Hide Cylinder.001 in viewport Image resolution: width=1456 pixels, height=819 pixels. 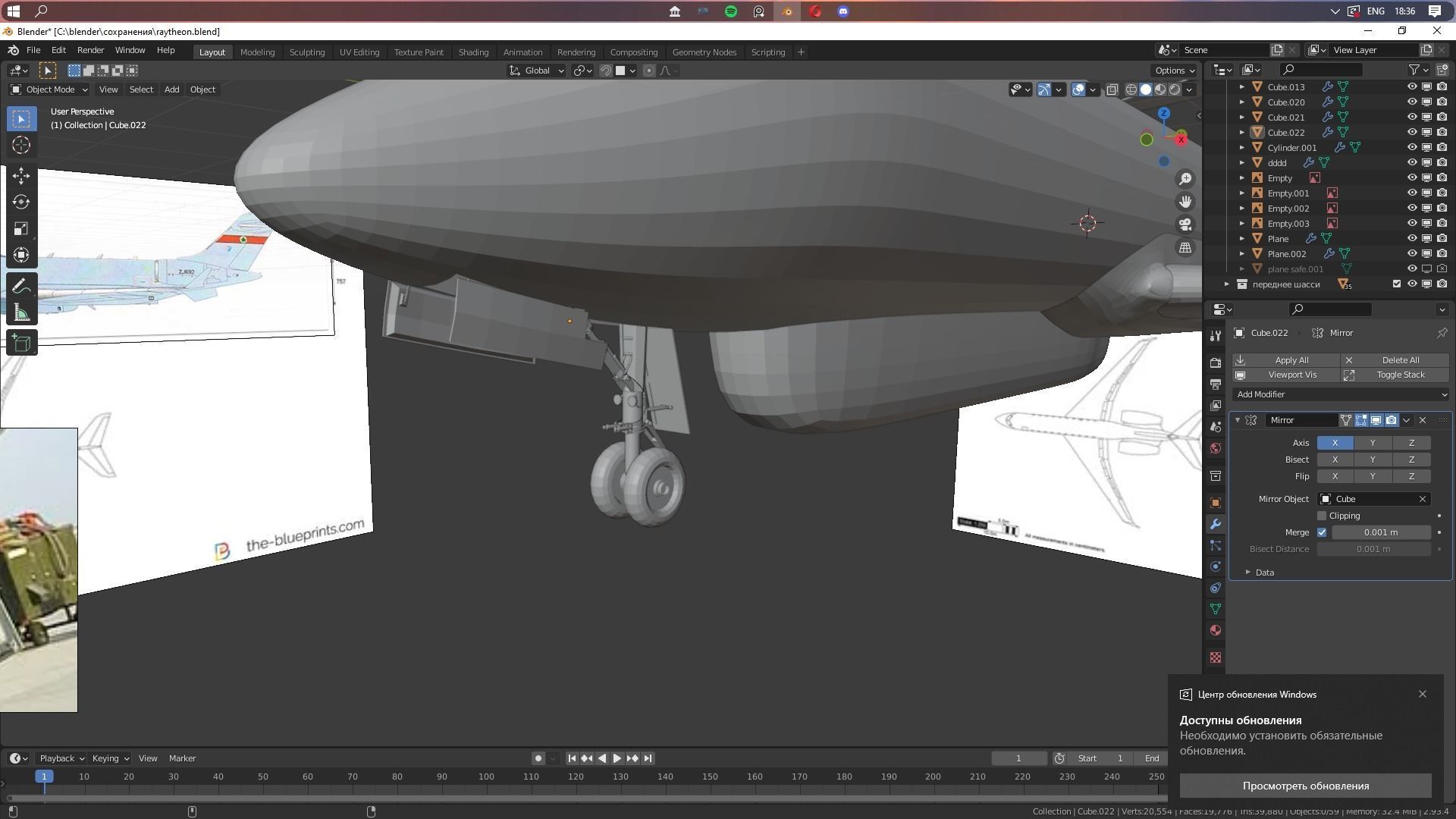pyautogui.click(x=1412, y=147)
